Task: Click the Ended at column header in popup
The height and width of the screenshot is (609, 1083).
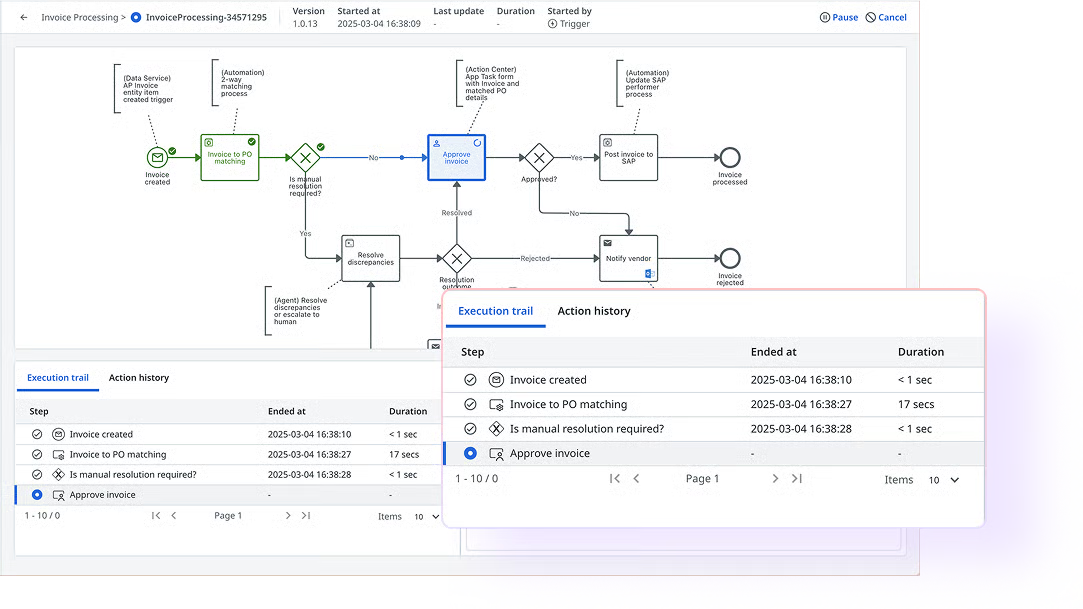Action: tap(774, 352)
